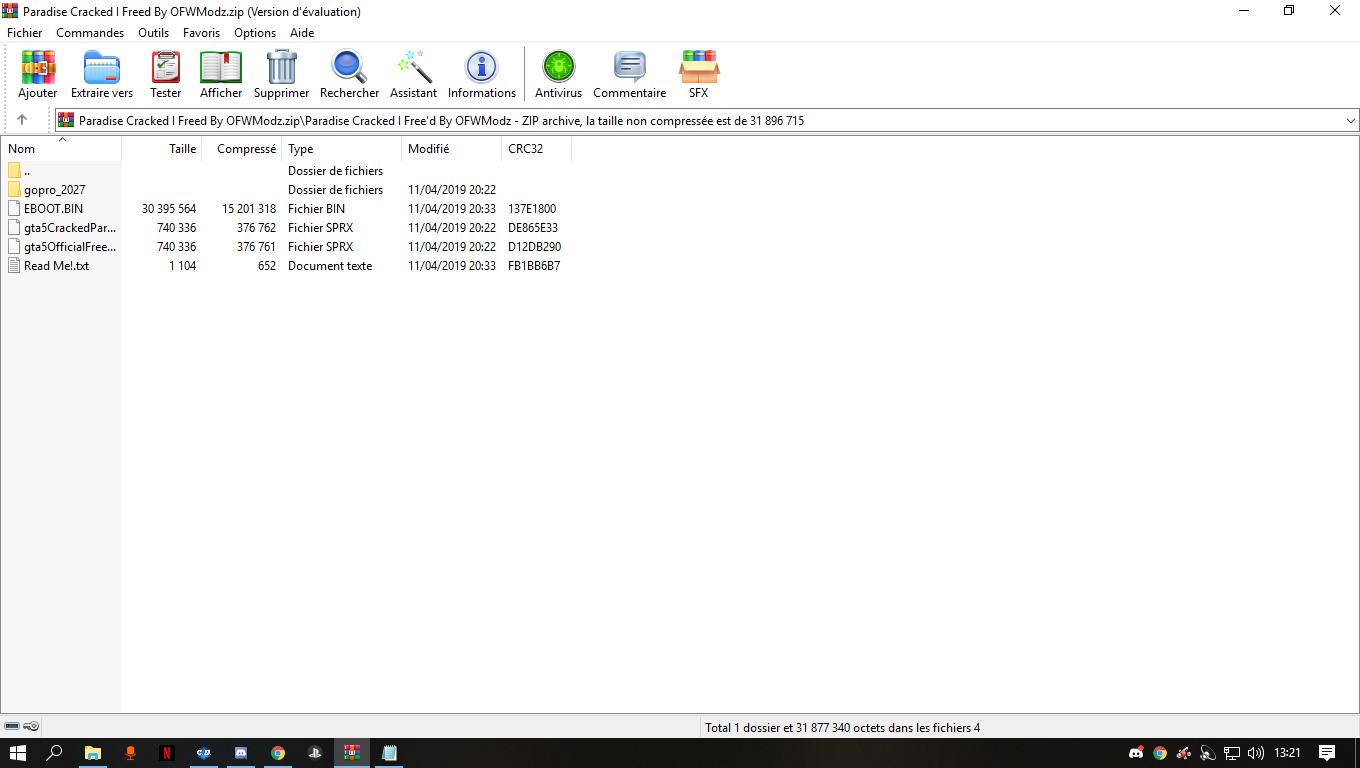Click the volume speaker tray icon
The image size is (1360, 768).
(x=1256, y=753)
